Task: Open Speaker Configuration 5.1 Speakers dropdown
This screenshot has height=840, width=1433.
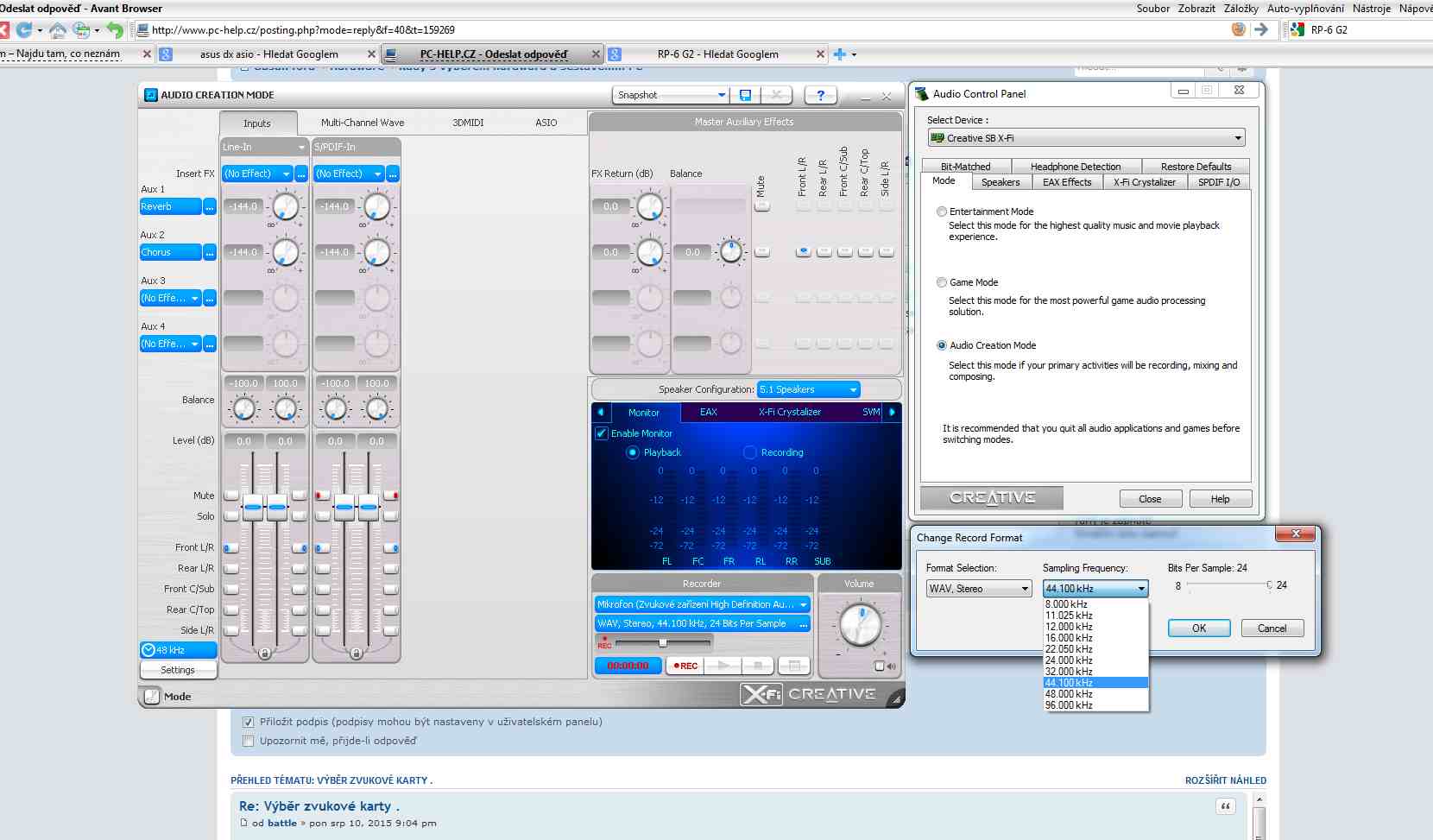Action: 808,389
